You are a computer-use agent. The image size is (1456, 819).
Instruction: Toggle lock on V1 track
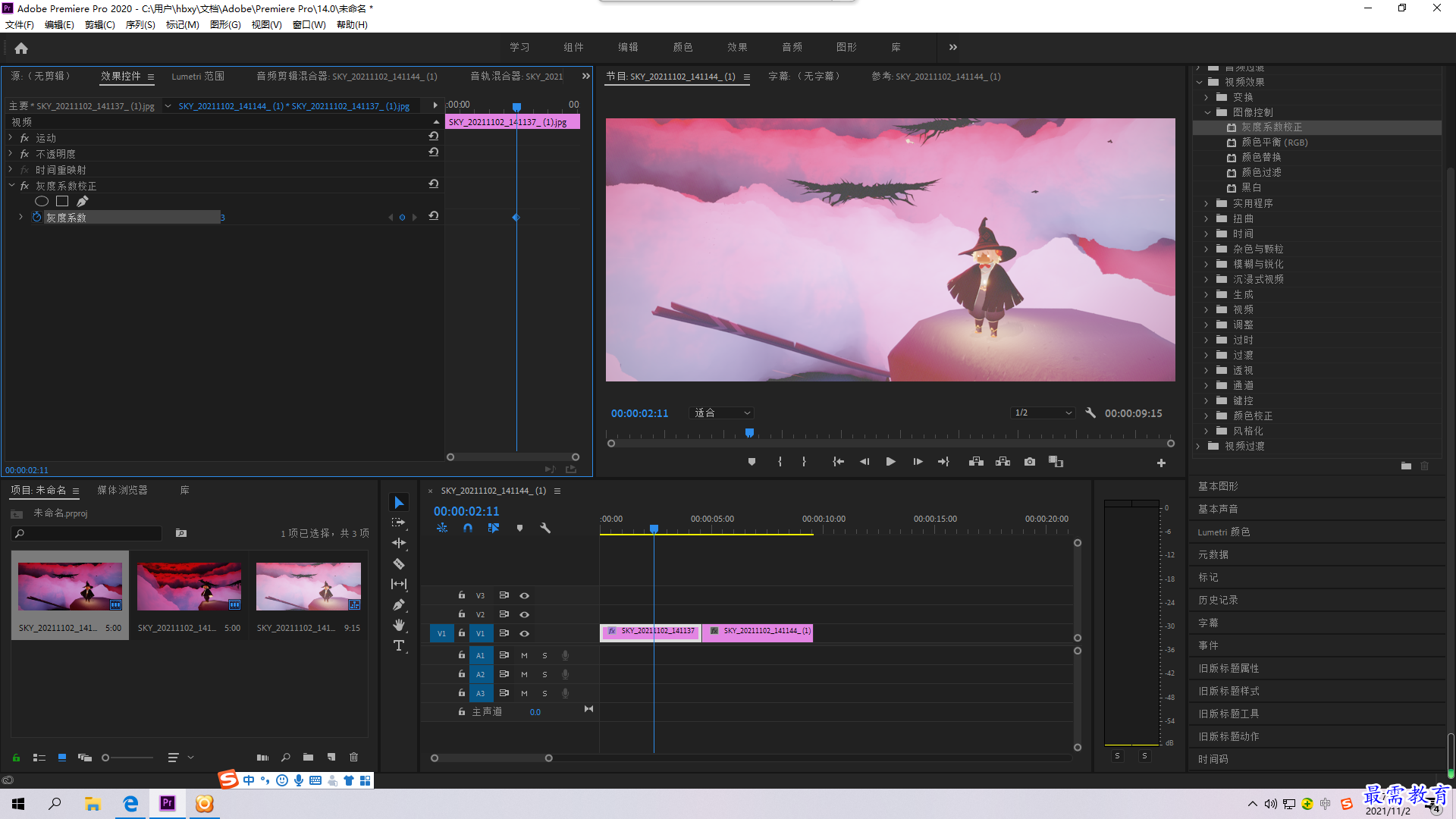[461, 632]
